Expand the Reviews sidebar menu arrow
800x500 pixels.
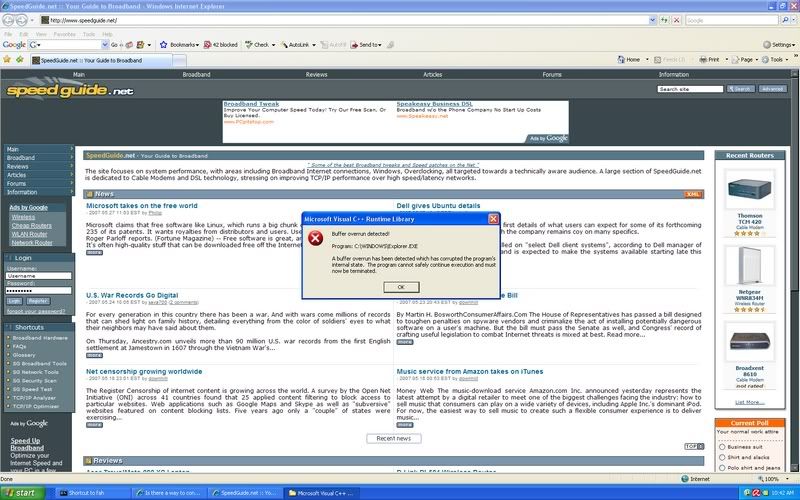click(x=71, y=166)
